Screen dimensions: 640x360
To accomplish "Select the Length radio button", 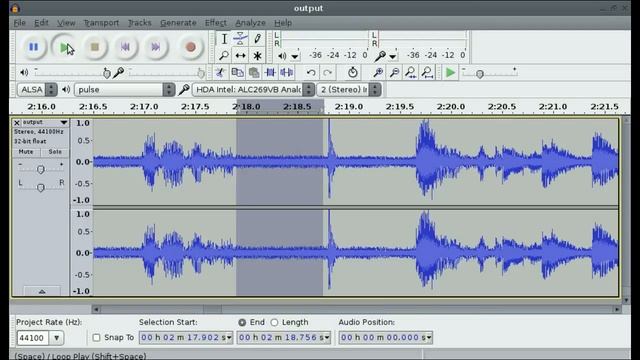I will [x=274, y=322].
